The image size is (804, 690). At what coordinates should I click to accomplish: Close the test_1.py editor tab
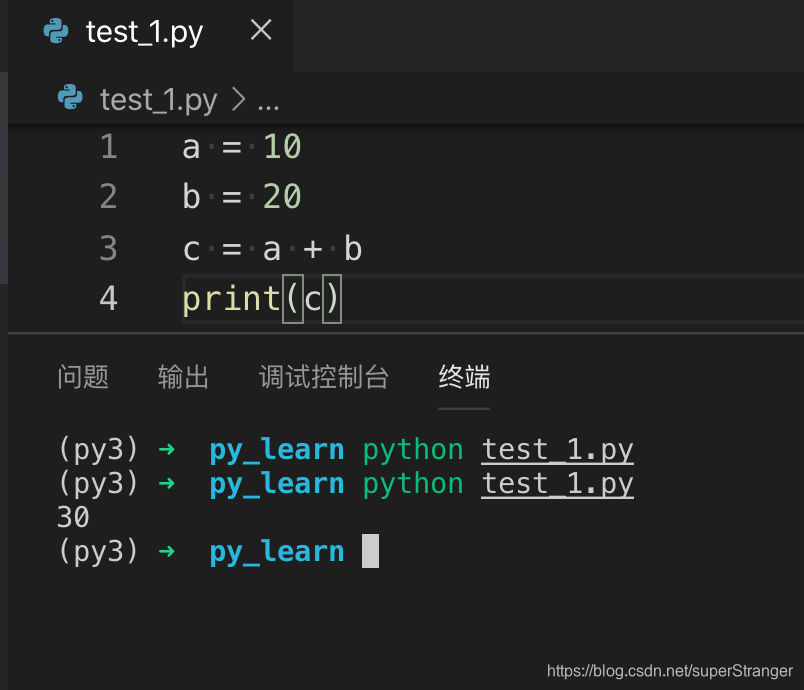(x=261, y=30)
